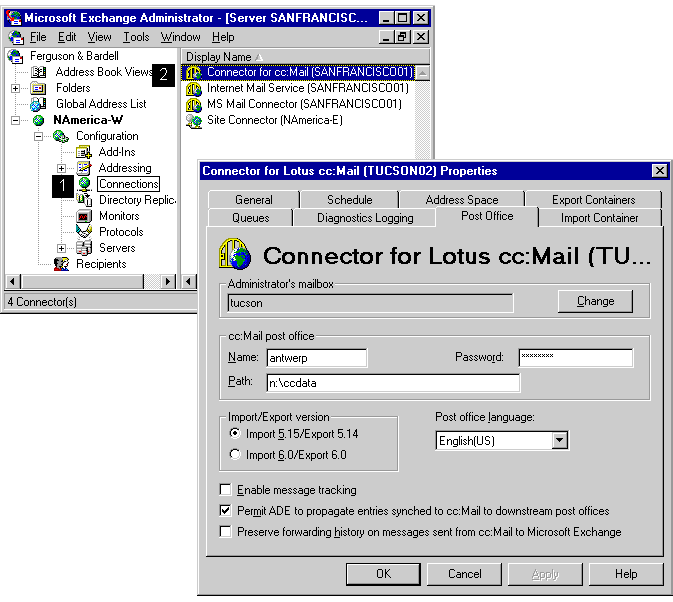Click the tree pane horizontal scrollbar right arrow
Image resolution: width=673 pixels, height=602 pixels.
pos(168,282)
